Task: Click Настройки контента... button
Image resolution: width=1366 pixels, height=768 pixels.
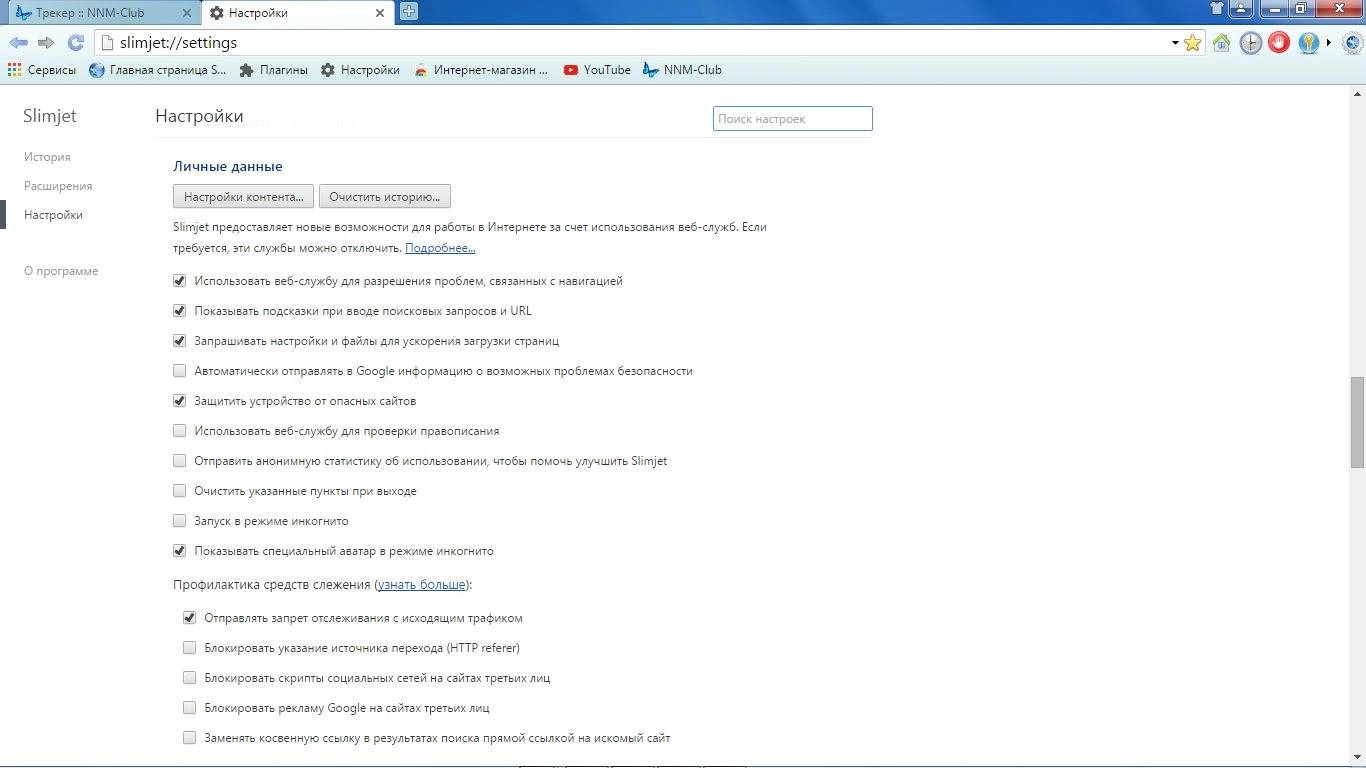Action: [x=244, y=196]
